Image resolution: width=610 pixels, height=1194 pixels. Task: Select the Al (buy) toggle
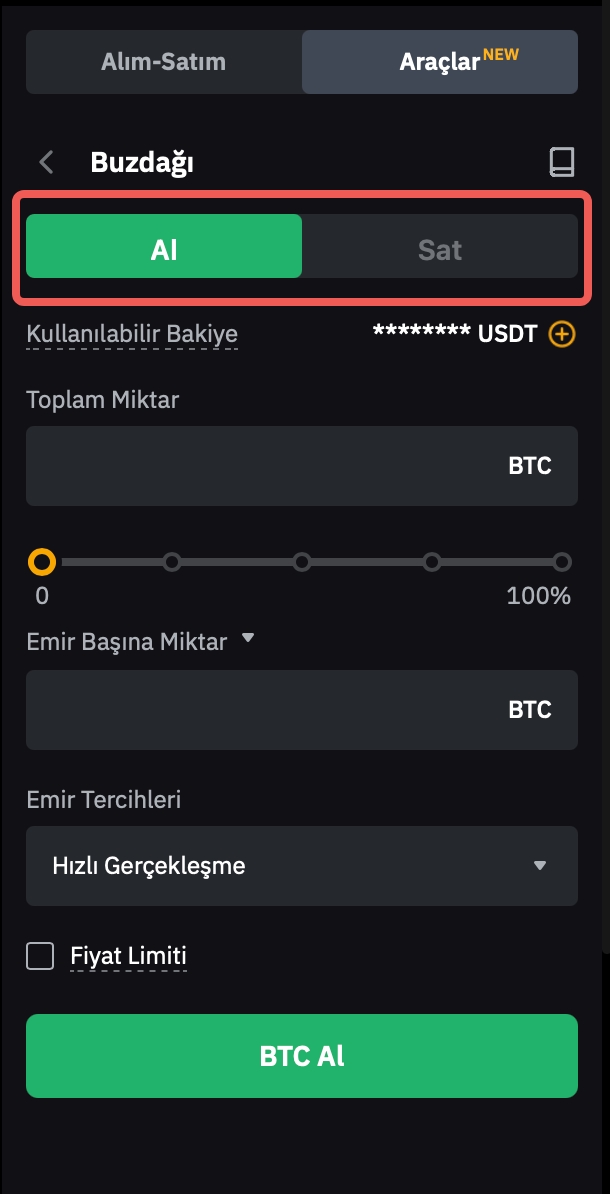pos(164,249)
